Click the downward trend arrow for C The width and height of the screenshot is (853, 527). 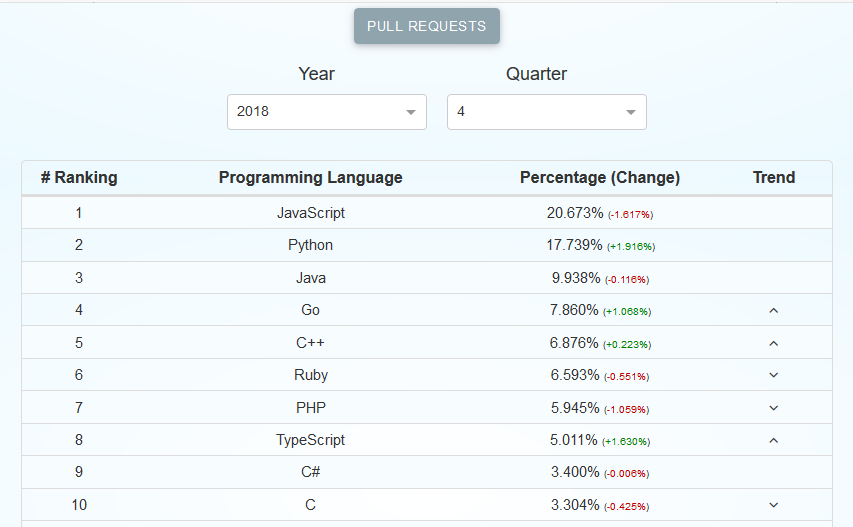[x=773, y=505]
